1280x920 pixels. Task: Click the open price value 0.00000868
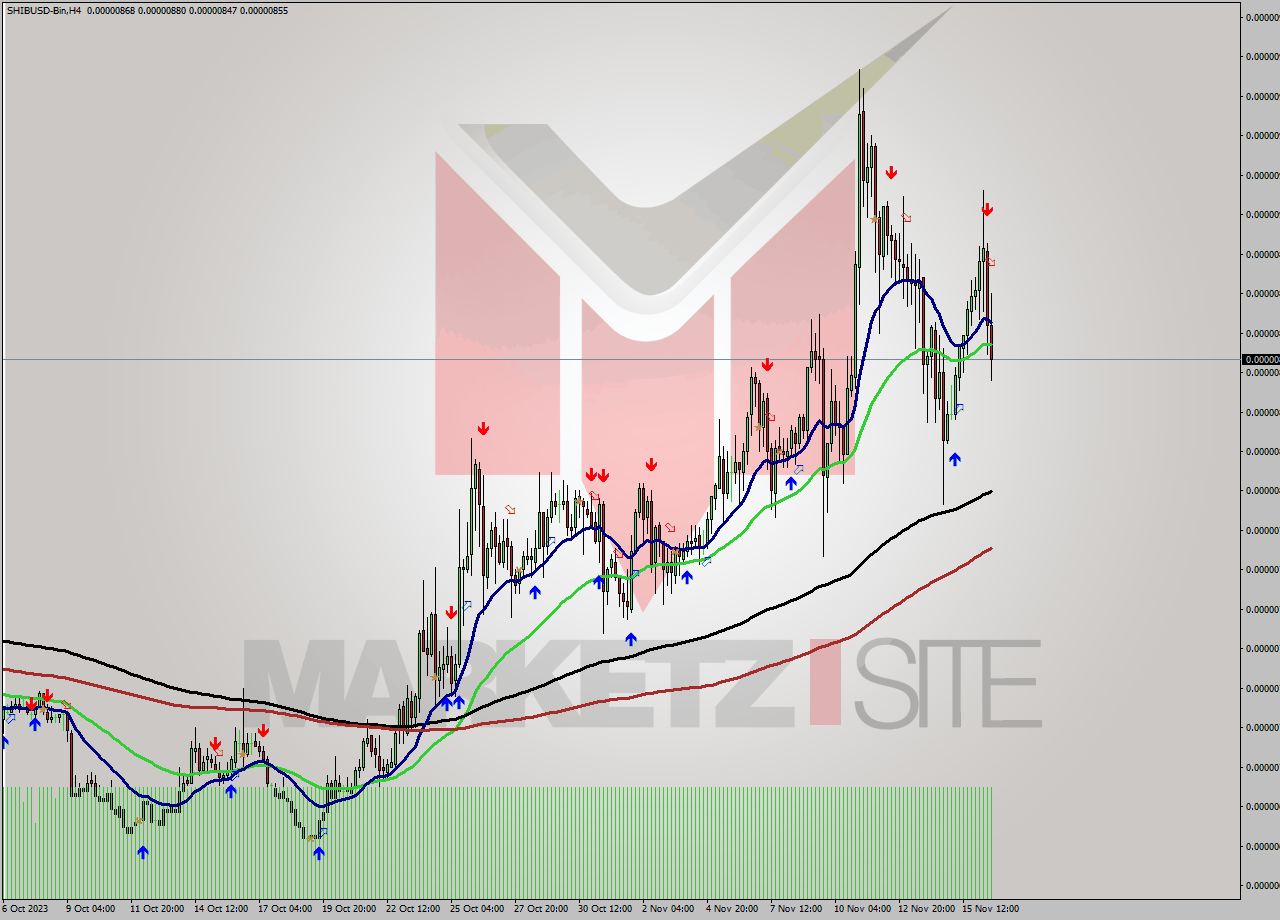pyautogui.click(x=113, y=10)
